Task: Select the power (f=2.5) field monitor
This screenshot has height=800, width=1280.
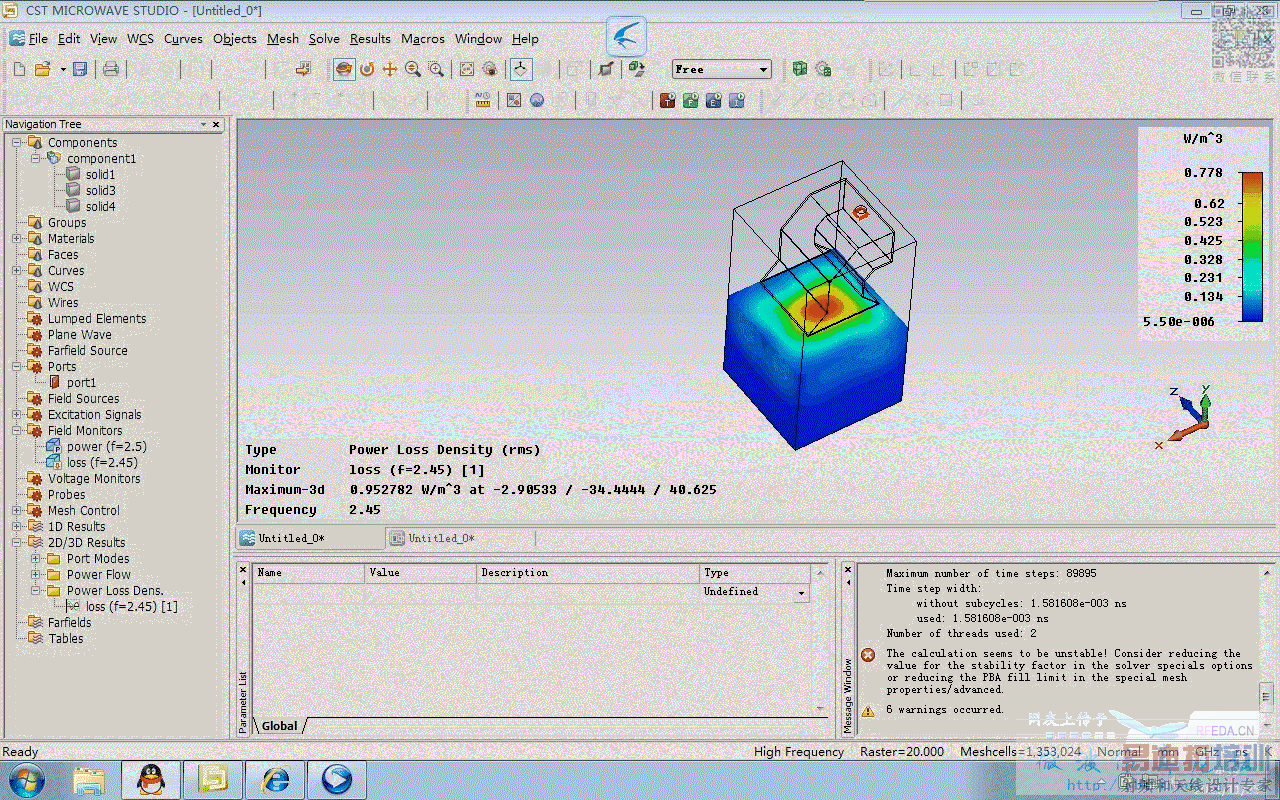Action: (x=106, y=447)
